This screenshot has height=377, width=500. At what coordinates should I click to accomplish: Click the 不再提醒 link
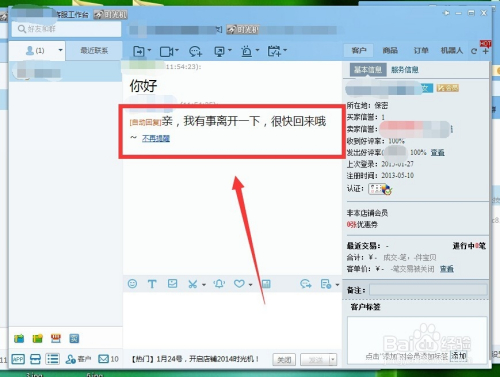(156, 138)
